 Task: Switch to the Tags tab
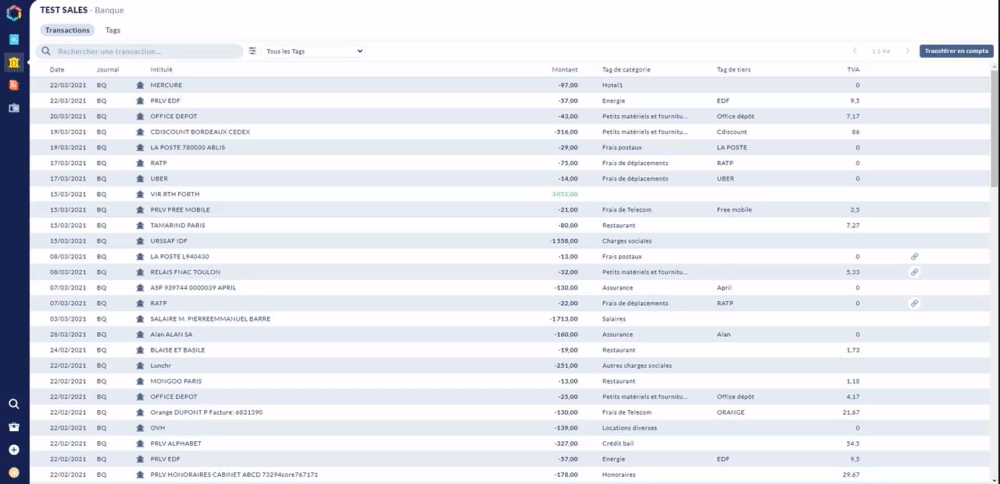coord(112,30)
